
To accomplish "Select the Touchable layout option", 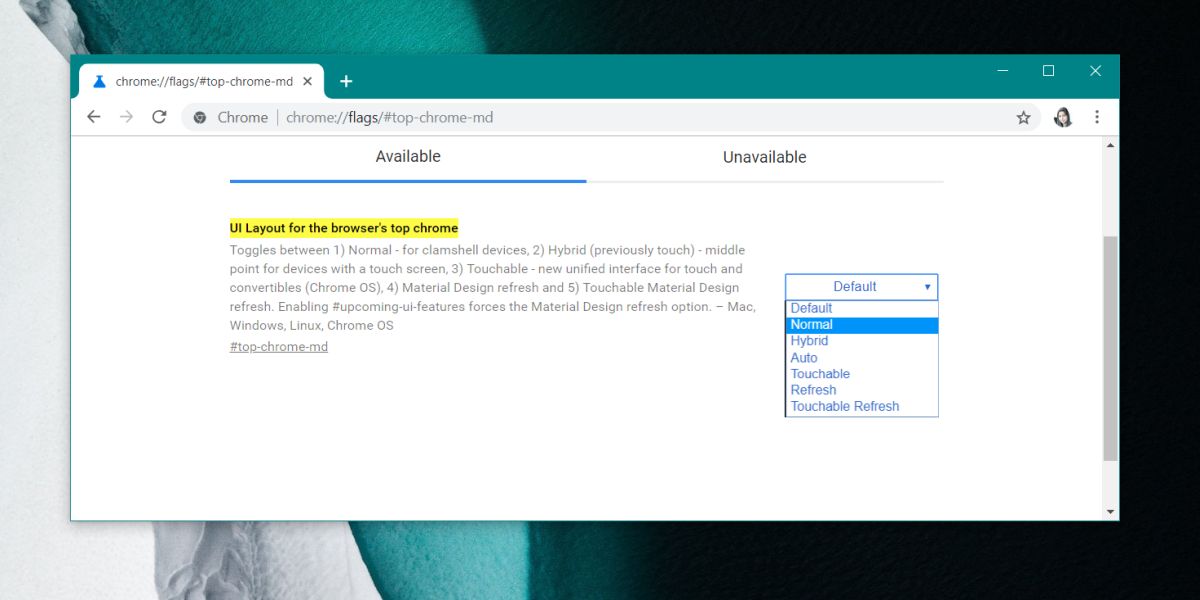I will click(862, 374).
